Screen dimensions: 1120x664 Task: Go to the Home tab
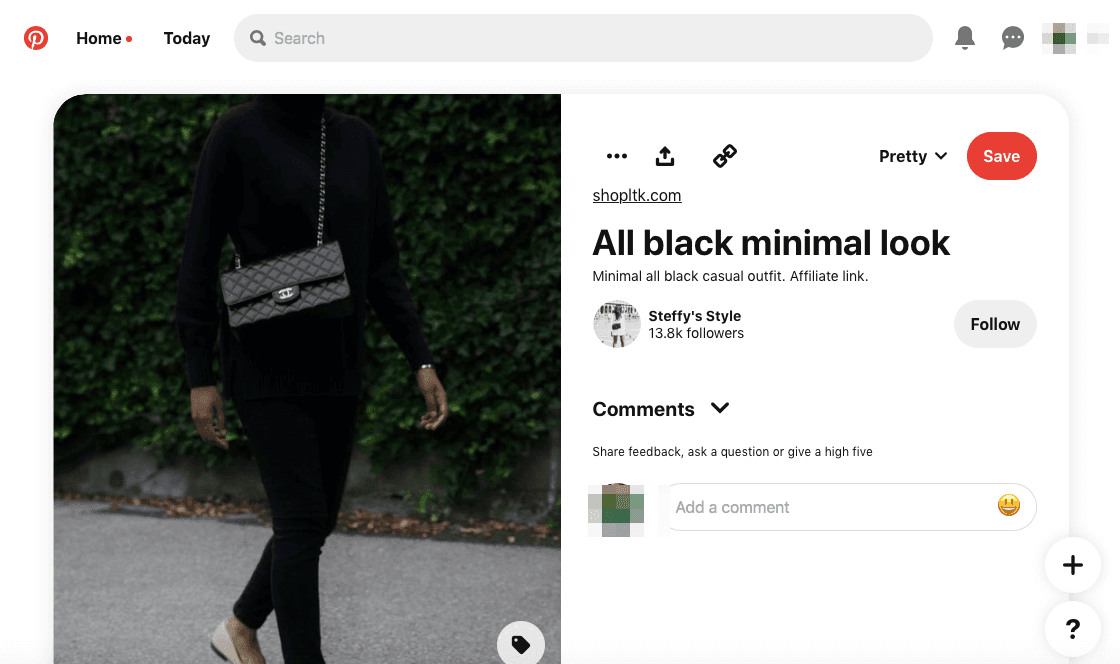tap(97, 38)
